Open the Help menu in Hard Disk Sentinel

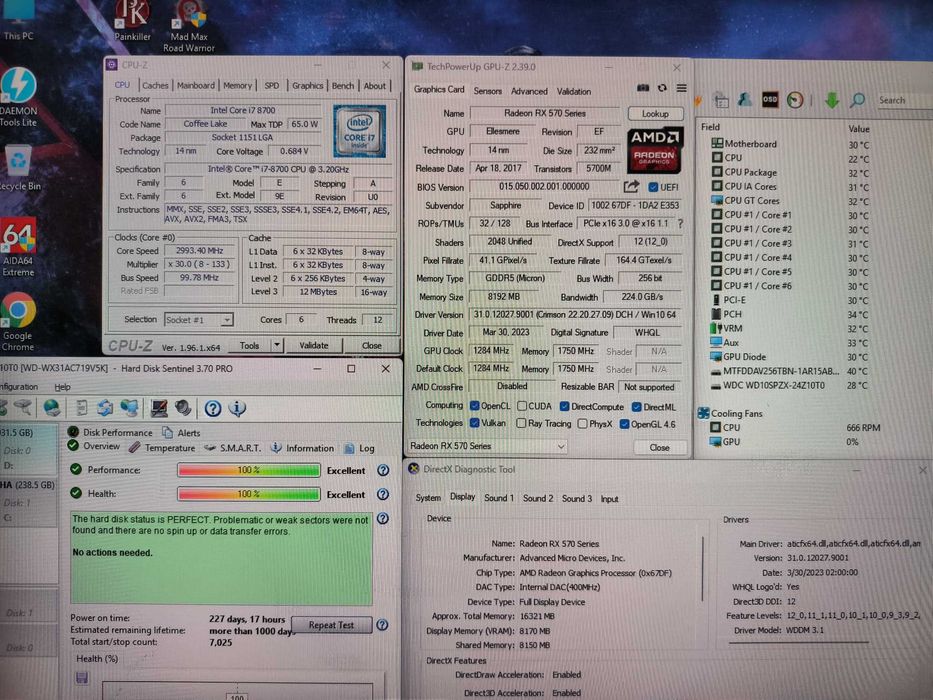coord(62,387)
